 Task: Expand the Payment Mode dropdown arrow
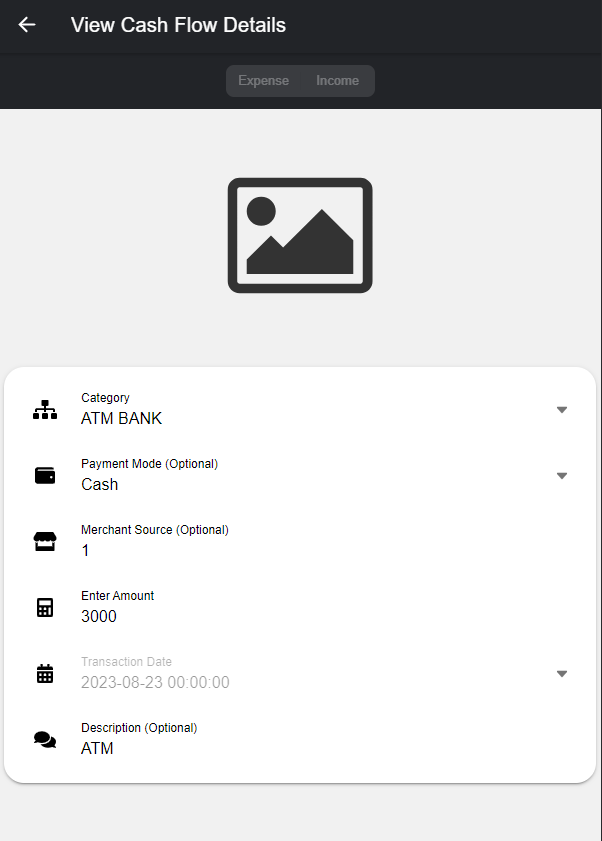[561, 476]
